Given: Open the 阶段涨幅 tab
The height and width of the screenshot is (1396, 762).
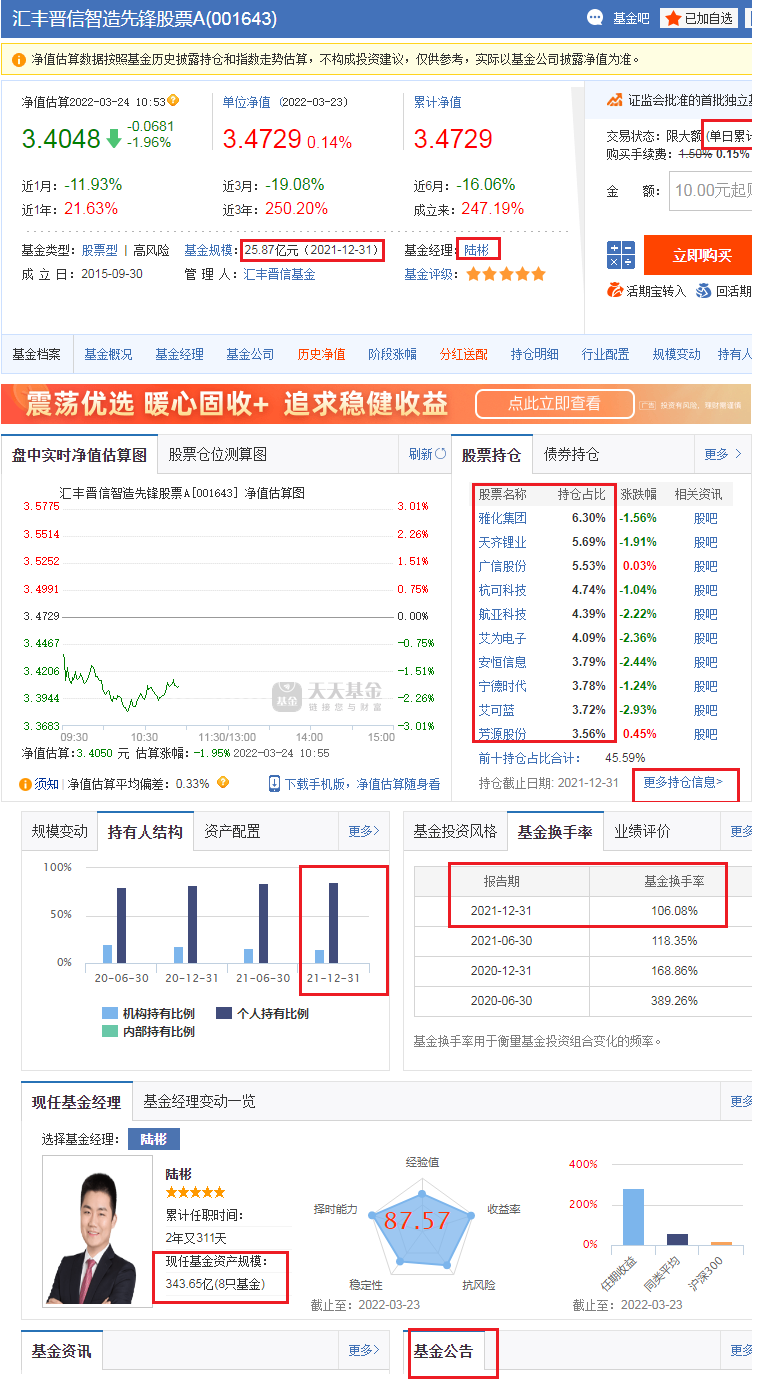Looking at the screenshot, I should tap(392, 354).
